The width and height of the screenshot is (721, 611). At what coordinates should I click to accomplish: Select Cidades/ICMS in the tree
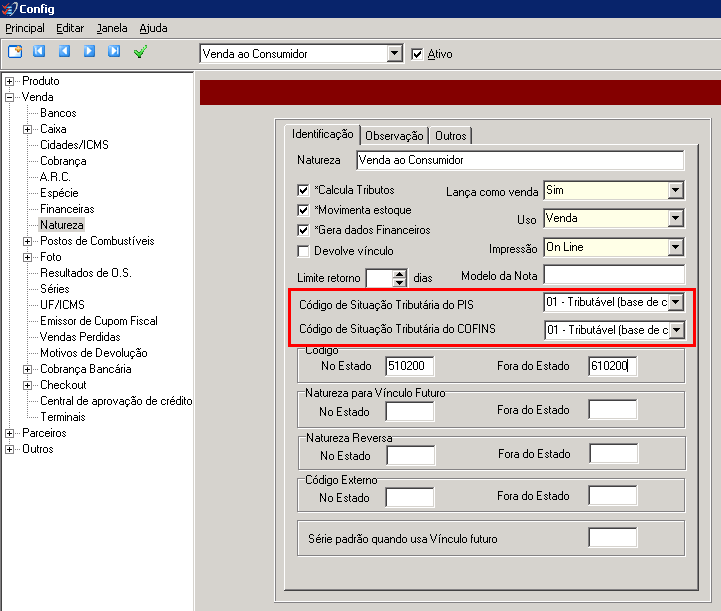[x=74, y=145]
